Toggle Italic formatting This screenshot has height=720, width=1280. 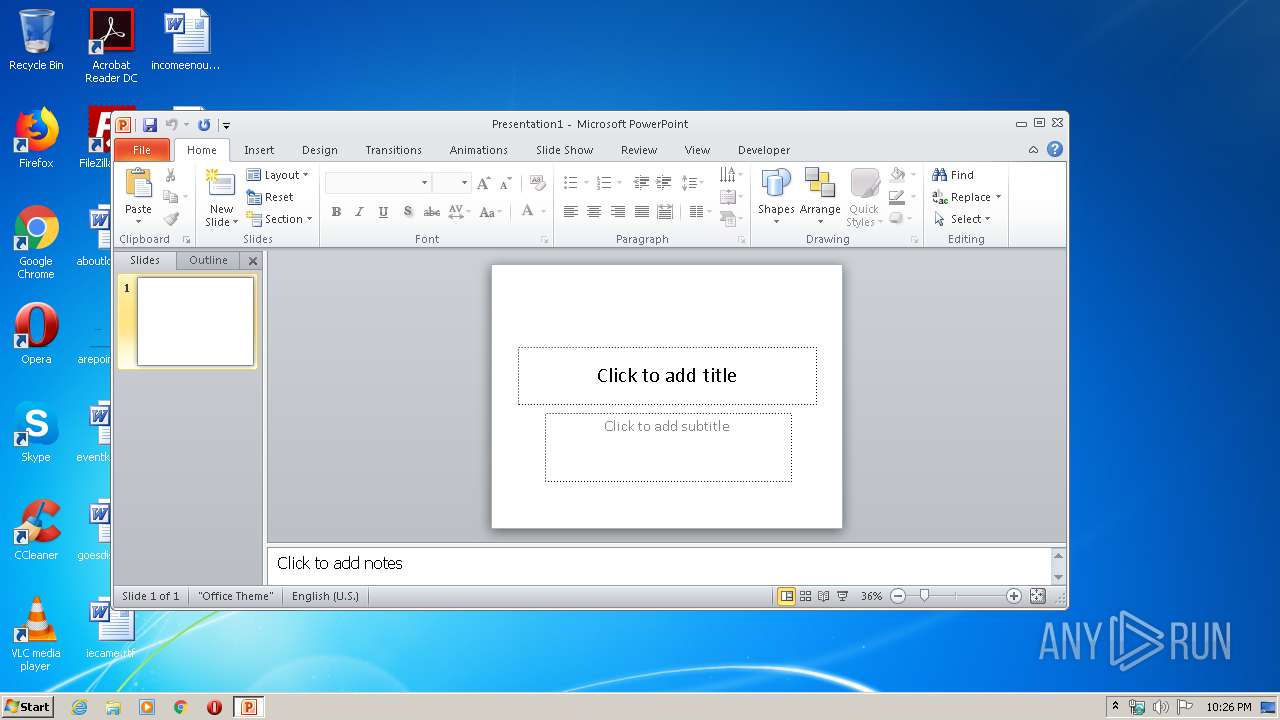pyautogui.click(x=360, y=212)
